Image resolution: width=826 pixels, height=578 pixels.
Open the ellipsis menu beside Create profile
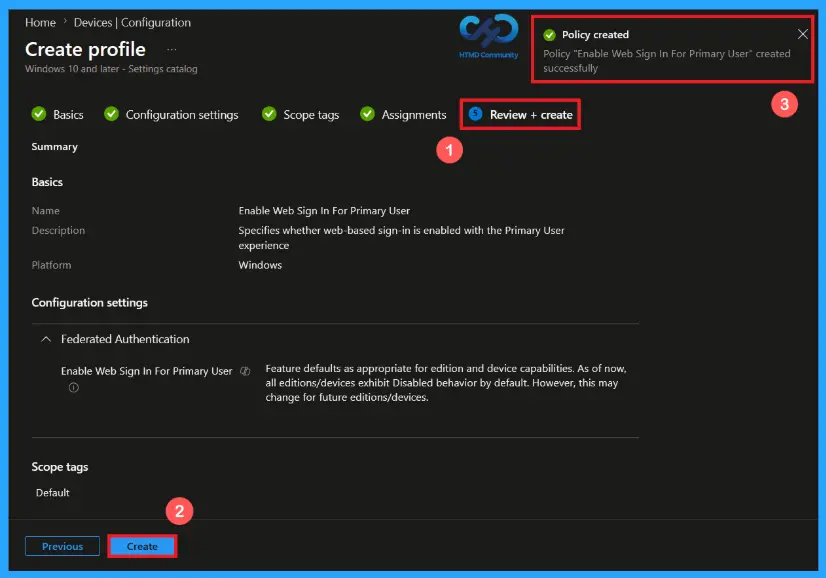(172, 50)
